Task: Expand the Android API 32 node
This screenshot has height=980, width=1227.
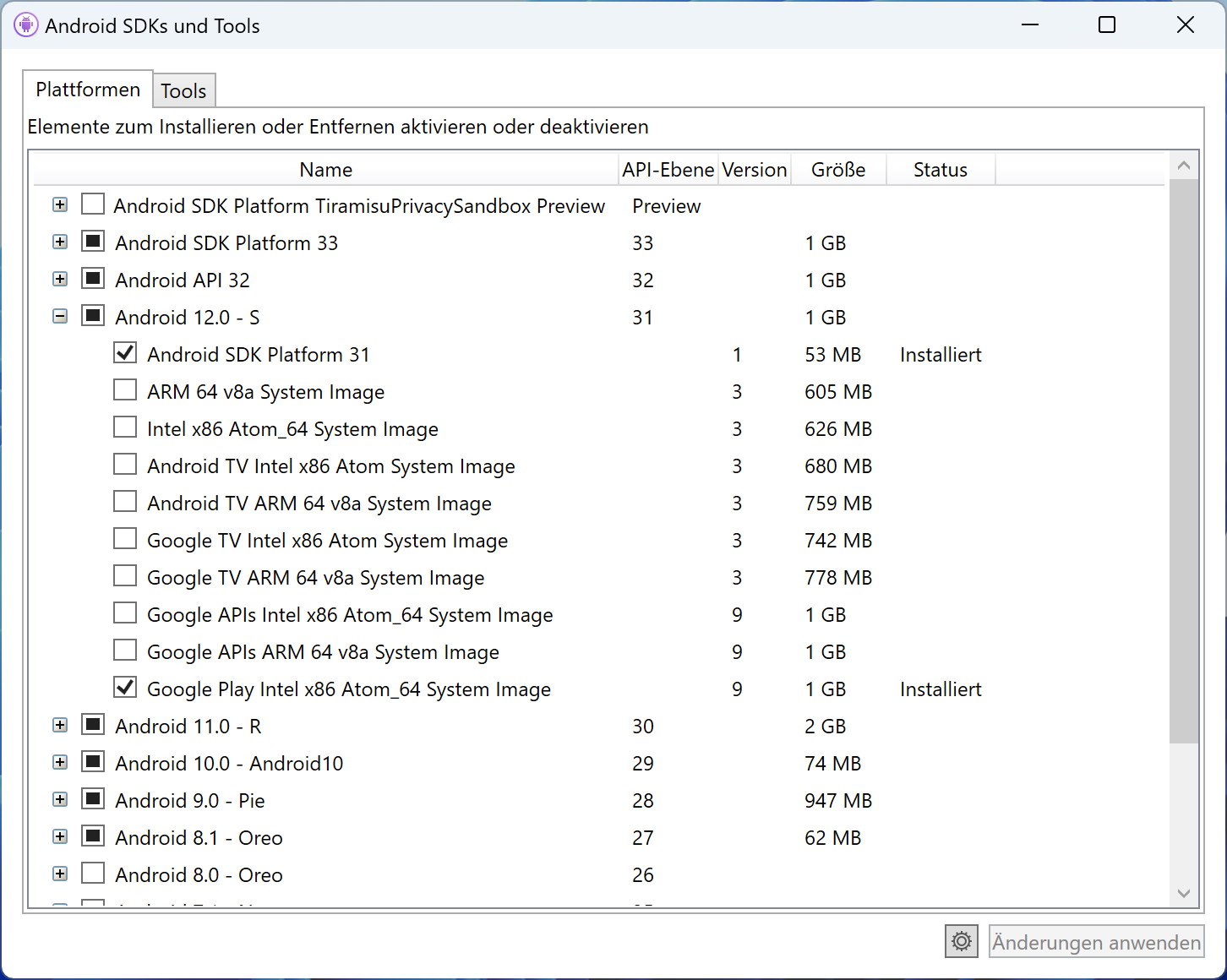Action: [60, 279]
